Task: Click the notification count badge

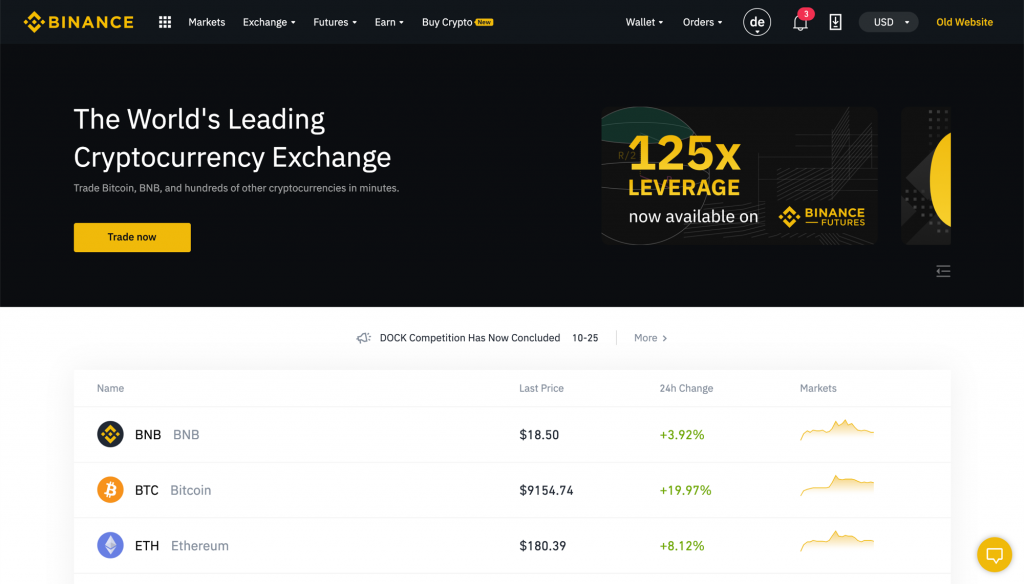Action: 806,14
